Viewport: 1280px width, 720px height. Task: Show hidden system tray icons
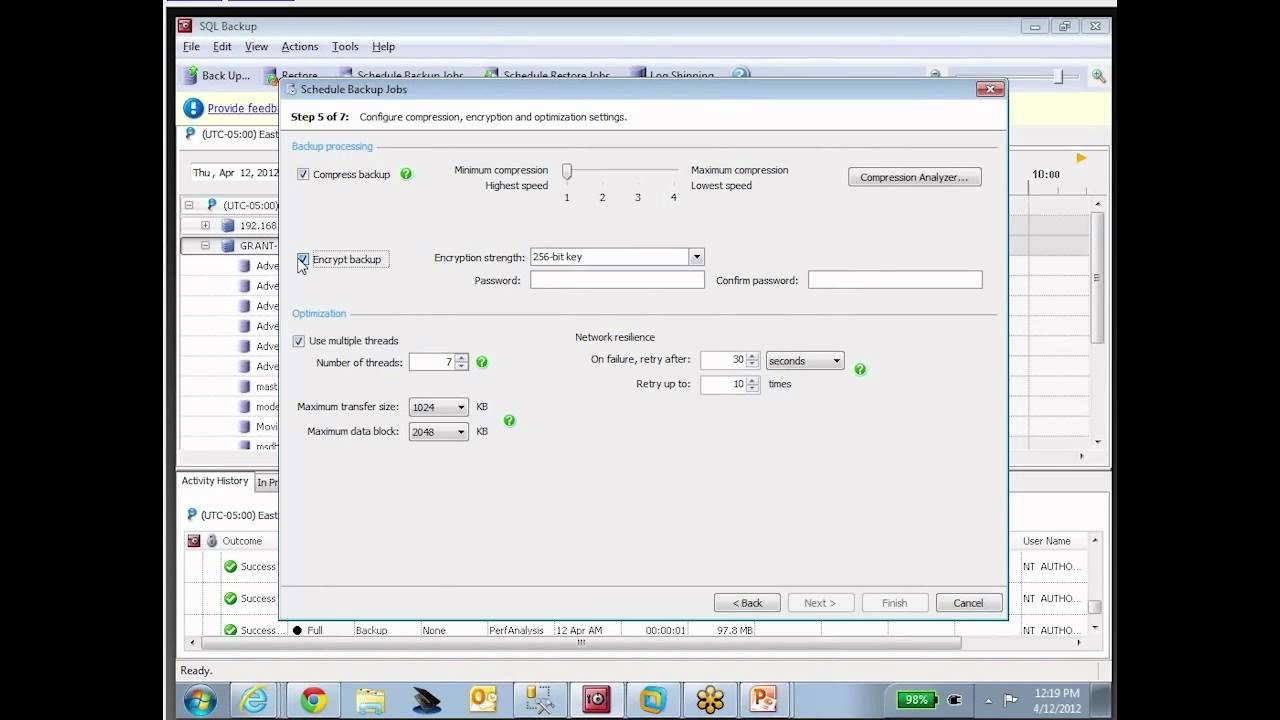tap(989, 700)
